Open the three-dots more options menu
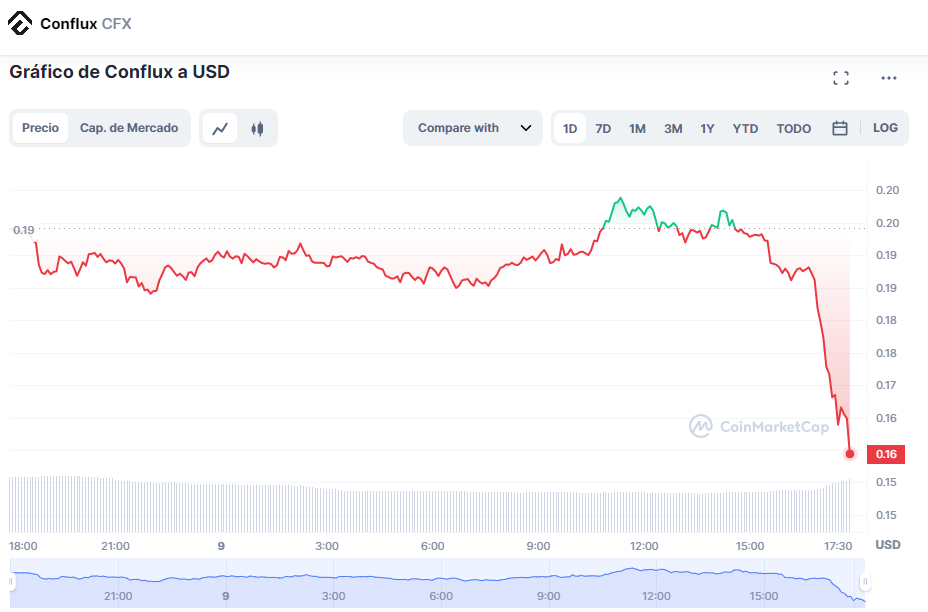 (x=888, y=78)
